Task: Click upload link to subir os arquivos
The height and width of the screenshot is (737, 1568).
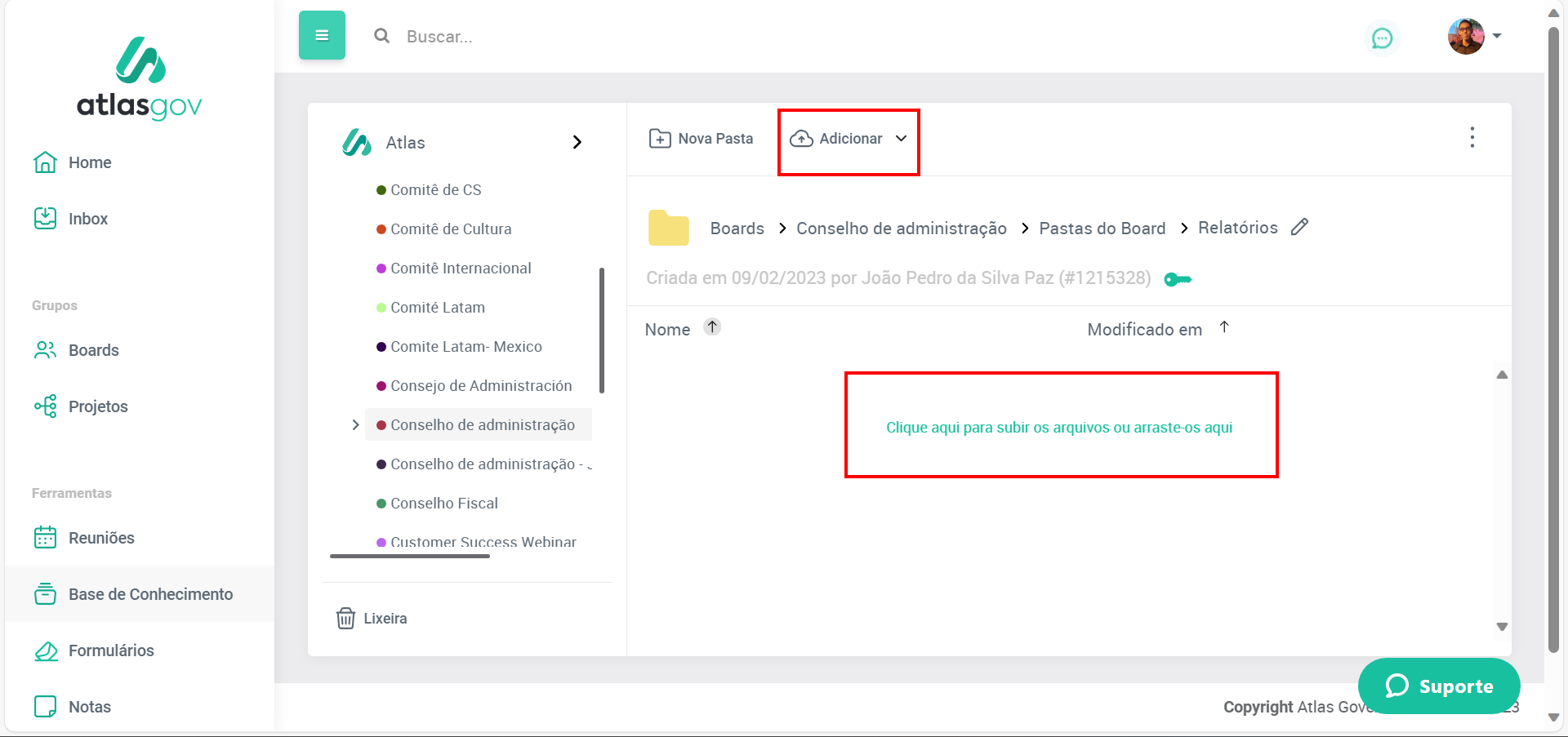Action: point(1059,427)
